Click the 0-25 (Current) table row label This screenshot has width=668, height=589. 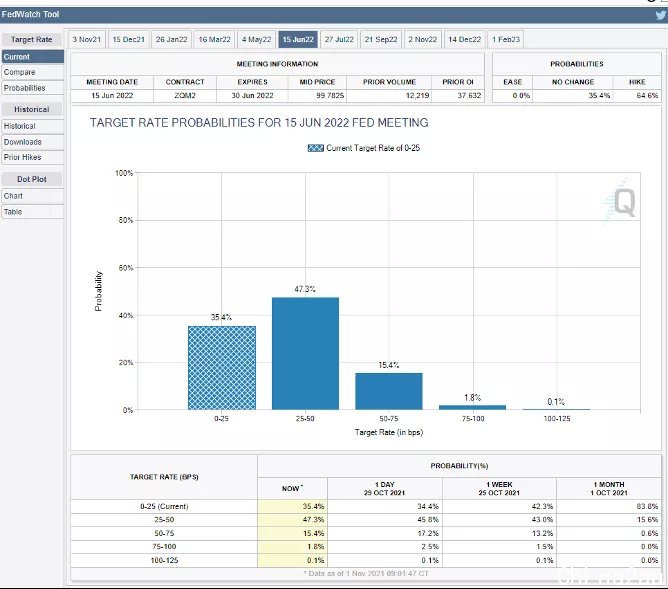coord(164,506)
